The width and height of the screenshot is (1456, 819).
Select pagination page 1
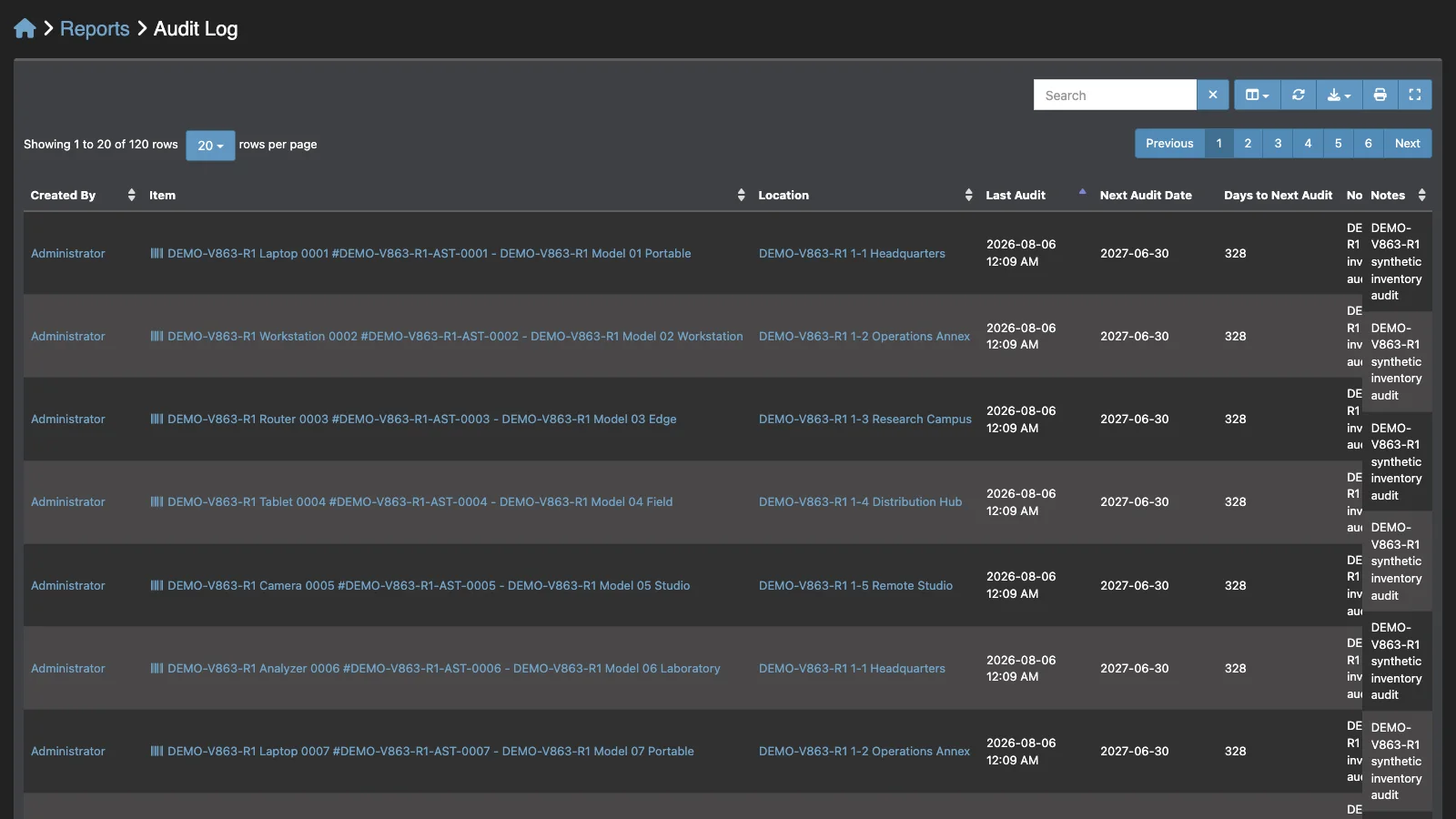tap(1219, 144)
